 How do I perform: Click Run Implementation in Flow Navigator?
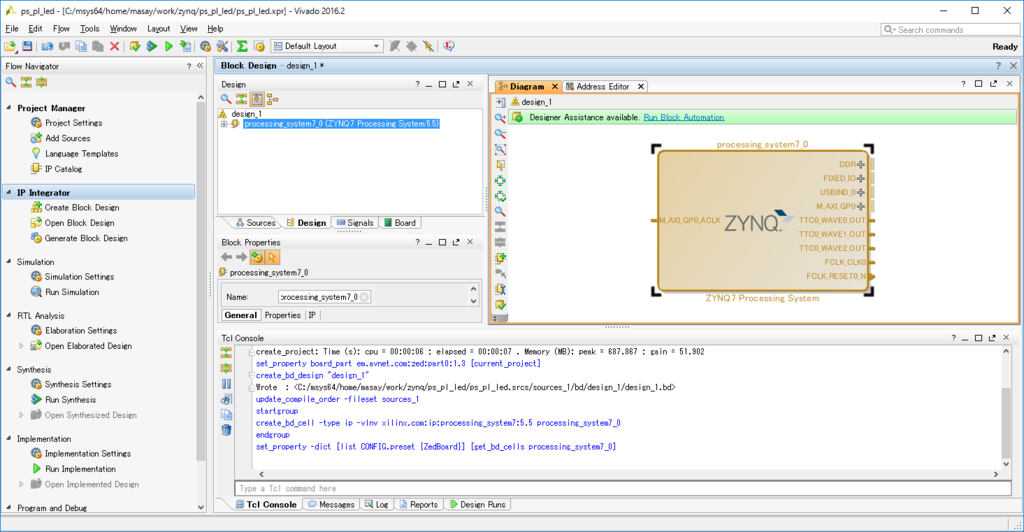[x=80, y=469]
